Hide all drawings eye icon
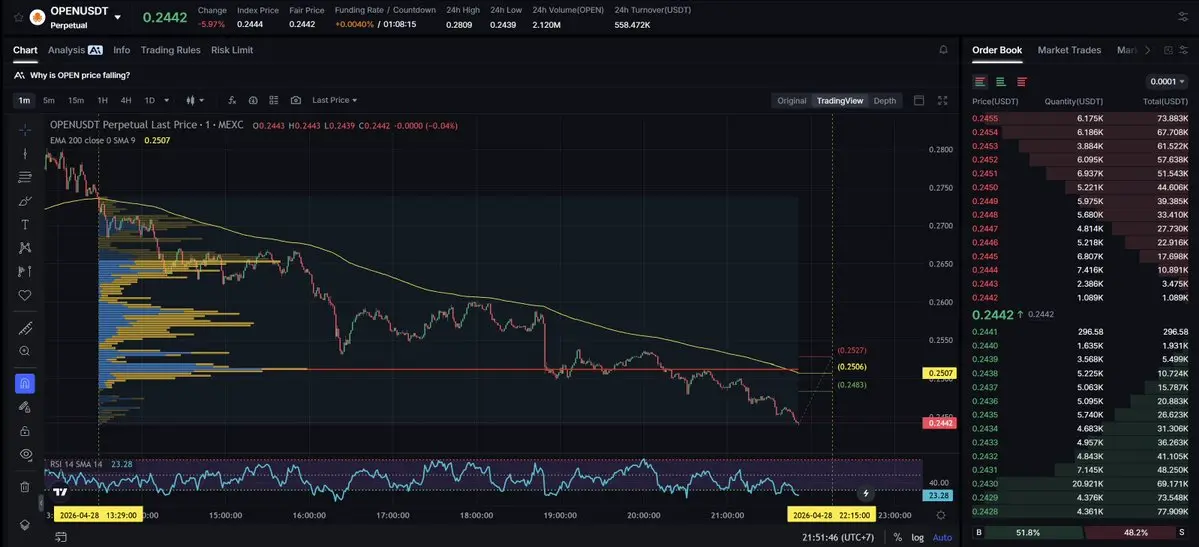This screenshot has width=1199, height=547. click(24, 454)
